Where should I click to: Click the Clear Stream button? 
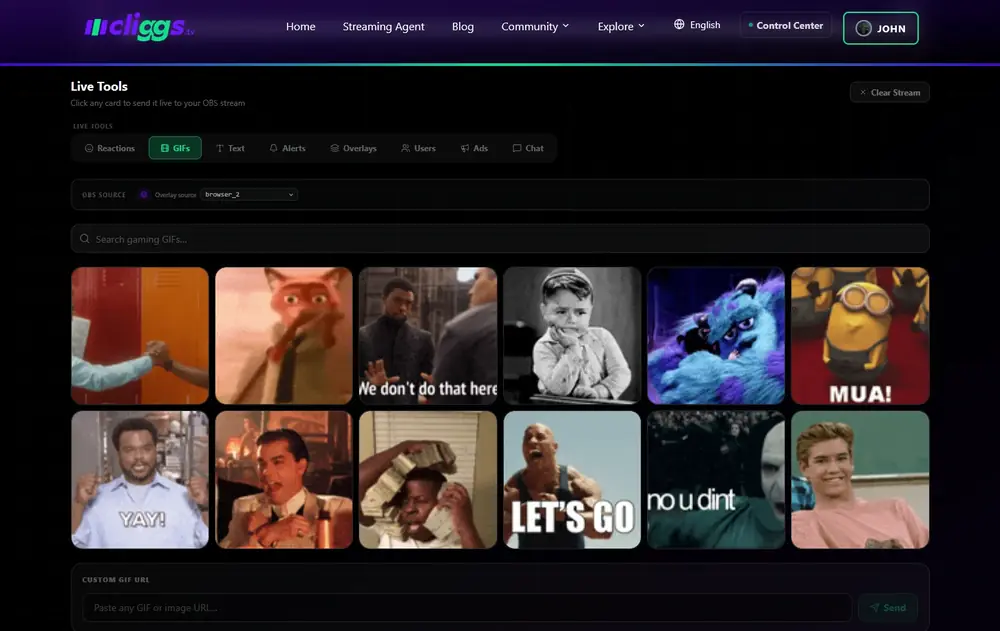(x=890, y=93)
